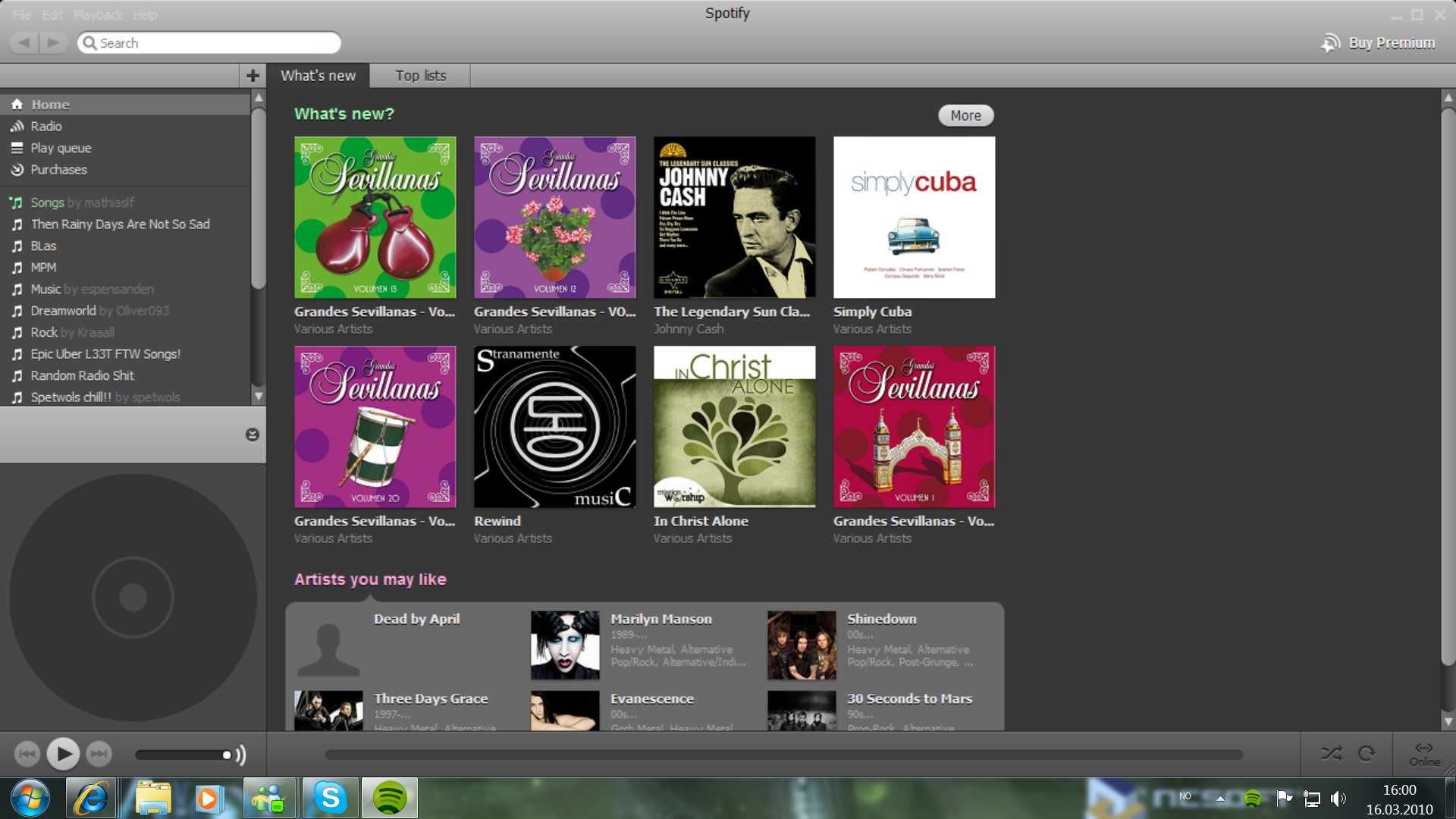Select 'Spetwols chill!!' playlist
The width and height of the screenshot is (1456, 819).
pyautogui.click(x=125, y=397)
